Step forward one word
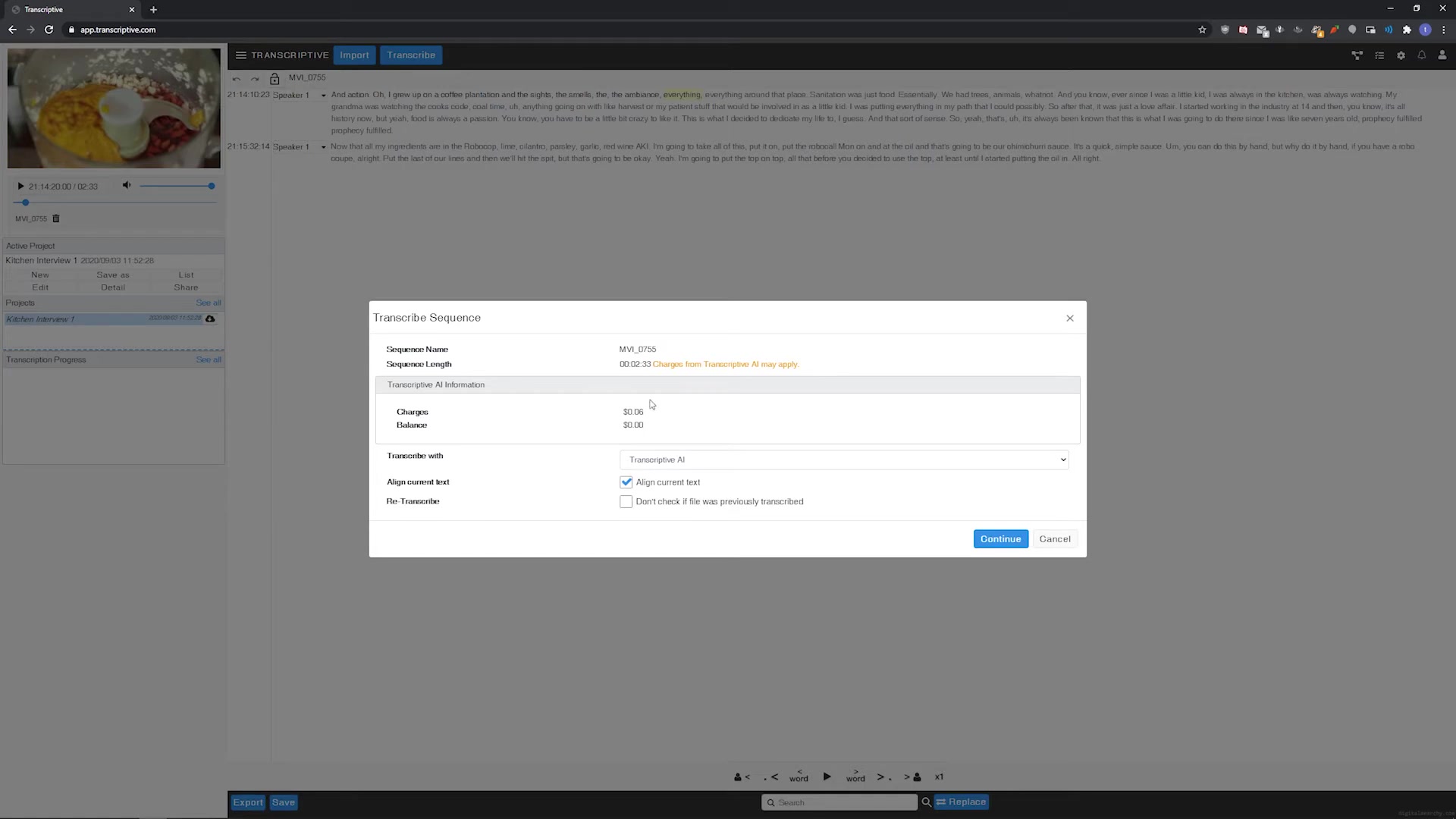1456x819 pixels. pos(855,777)
